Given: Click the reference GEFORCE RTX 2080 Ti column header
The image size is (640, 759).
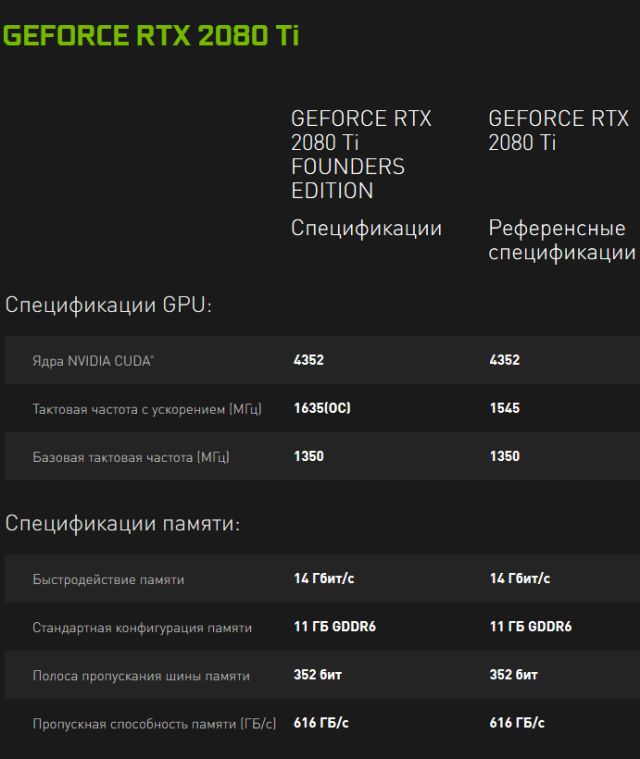Looking at the screenshot, I should [558, 130].
